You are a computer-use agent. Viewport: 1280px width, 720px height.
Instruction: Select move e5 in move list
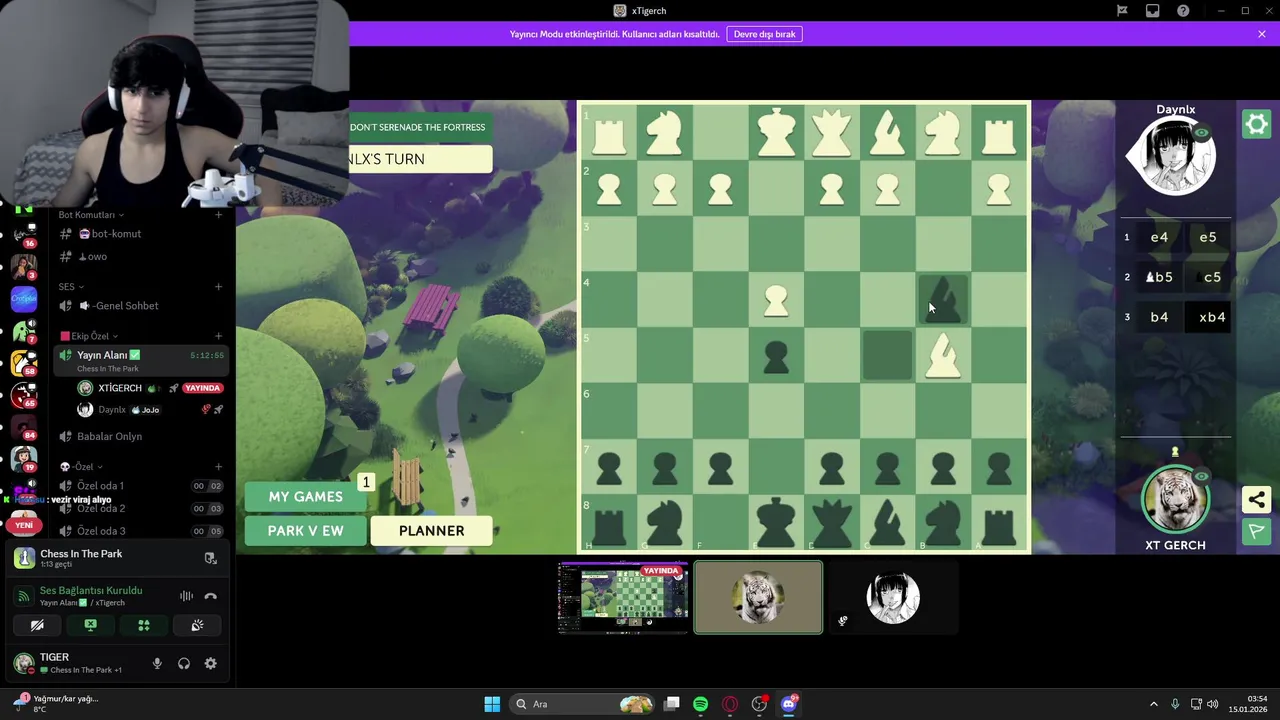point(1207,237)
